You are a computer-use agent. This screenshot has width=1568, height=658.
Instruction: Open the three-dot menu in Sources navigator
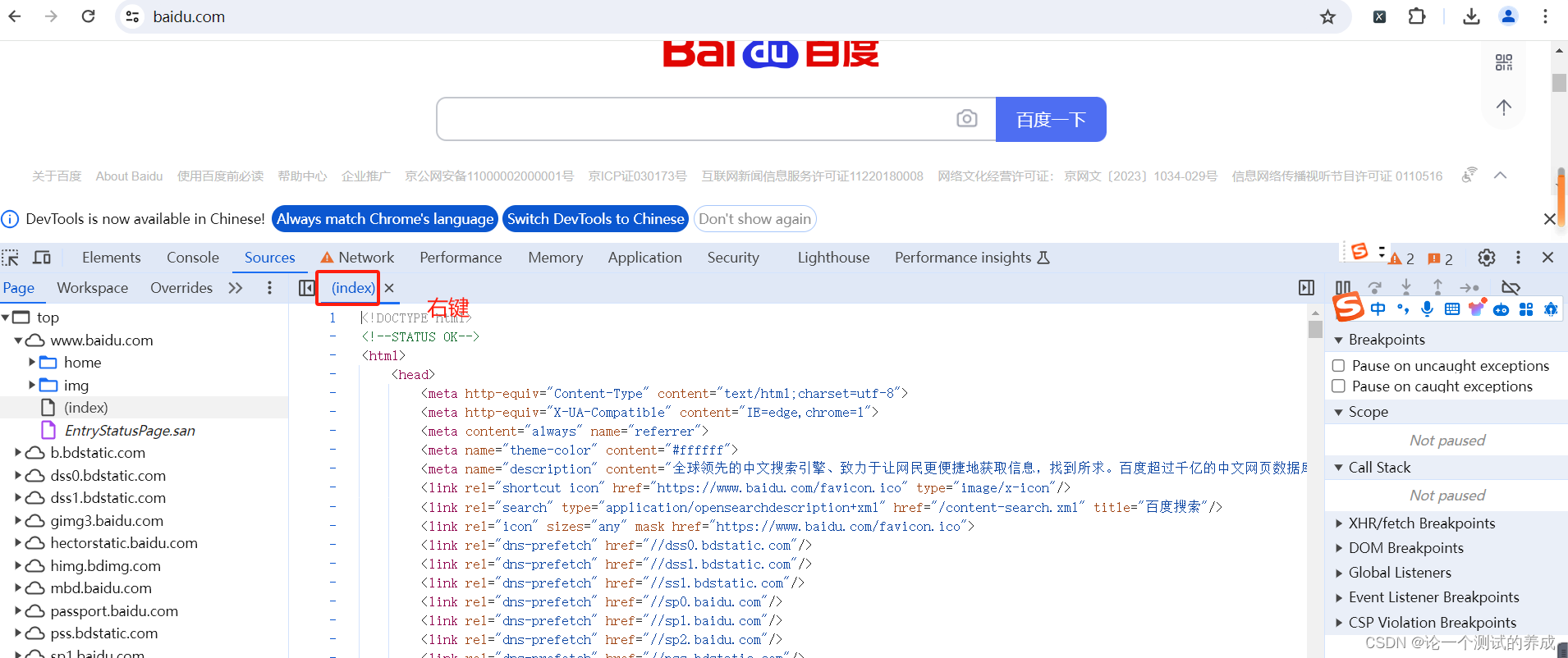tap(269, 288)
